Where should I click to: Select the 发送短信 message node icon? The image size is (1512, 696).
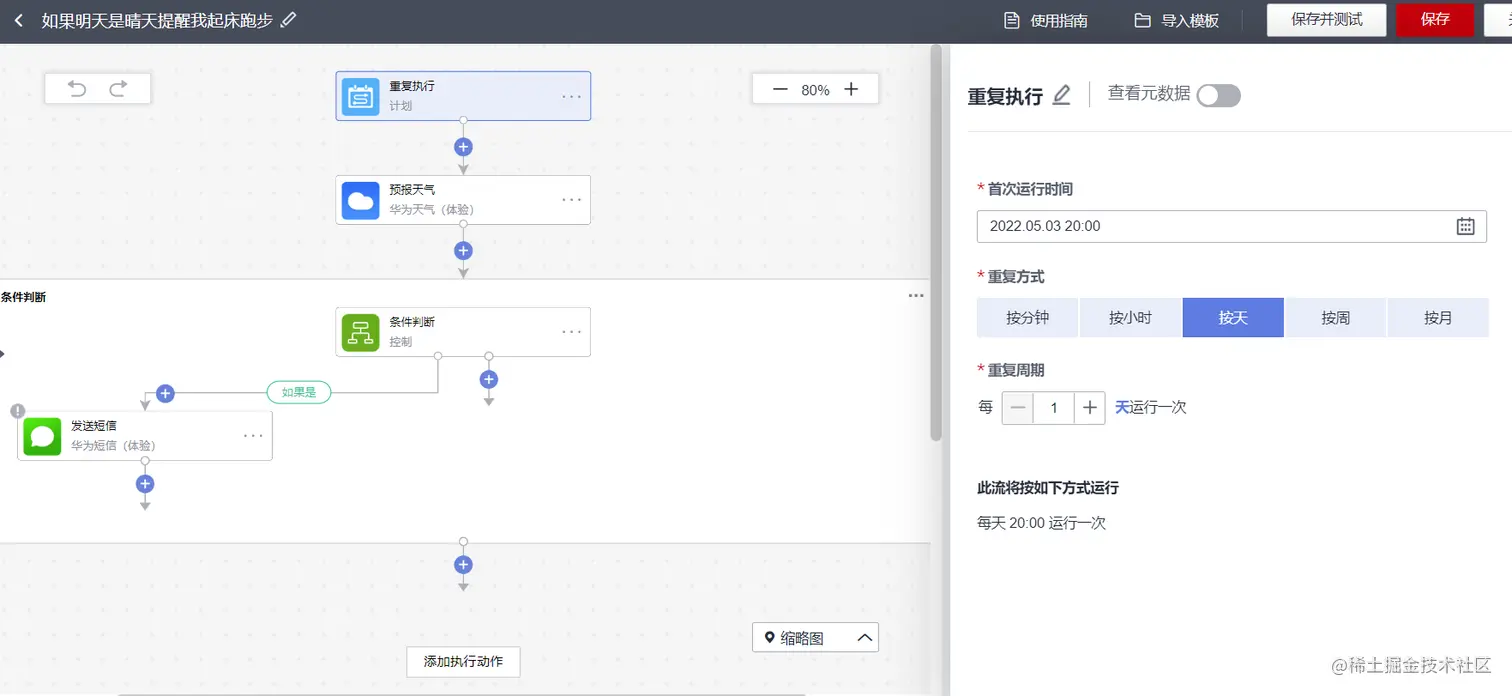point(43,436)
